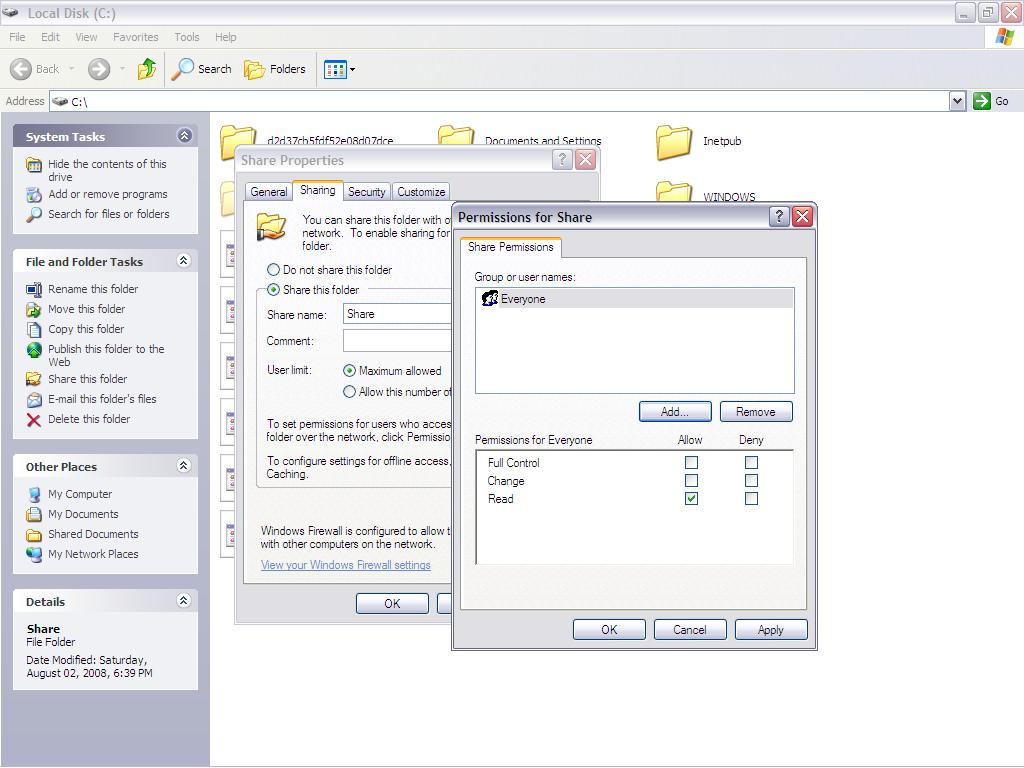Click help question mark in Permissions dialog

click(x=778, y=216)
